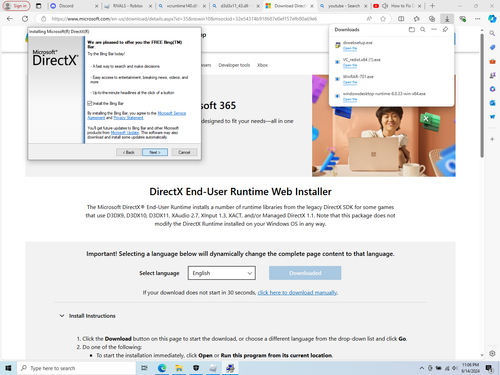Open file link for windowsdesktop-runtime exe
This screenshot has width=500, height=375.
[350, 99]
